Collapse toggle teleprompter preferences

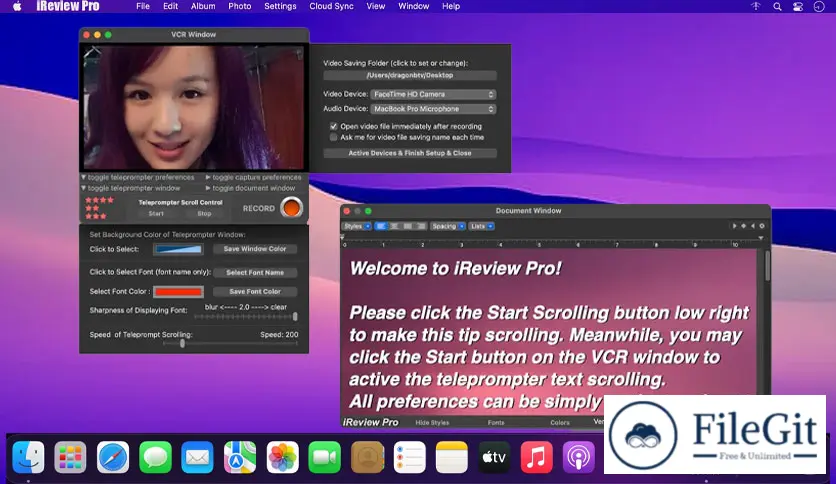[138, 177]
